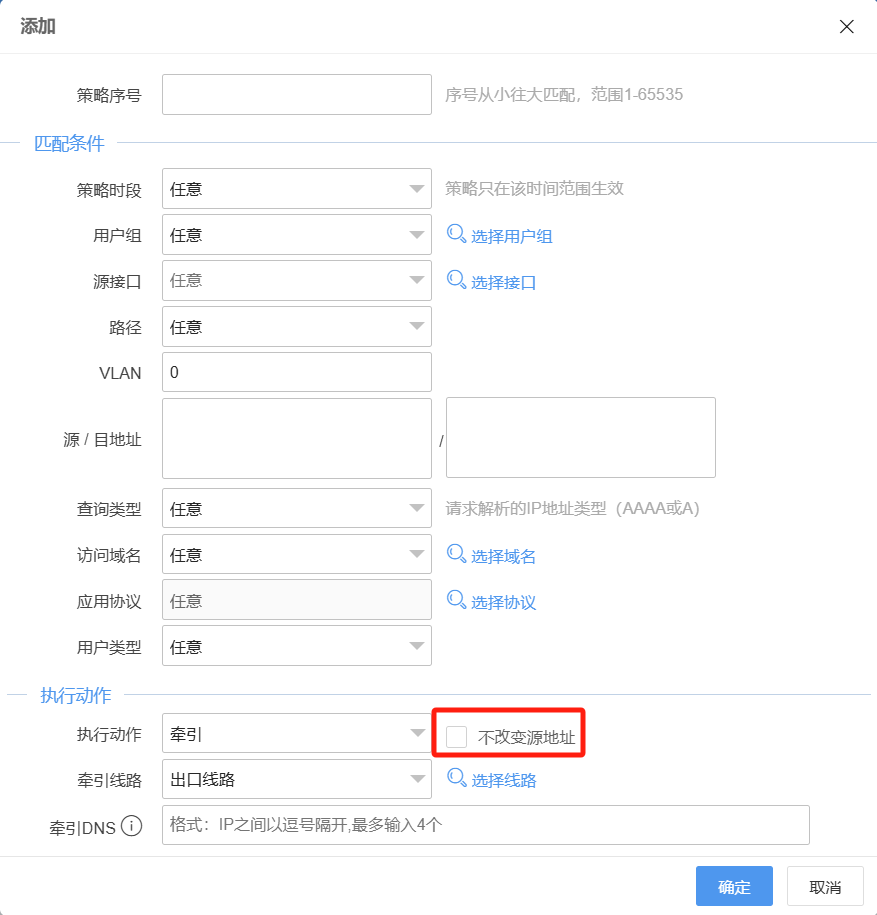Click the 取消 cancel button

tap(824, 886)
